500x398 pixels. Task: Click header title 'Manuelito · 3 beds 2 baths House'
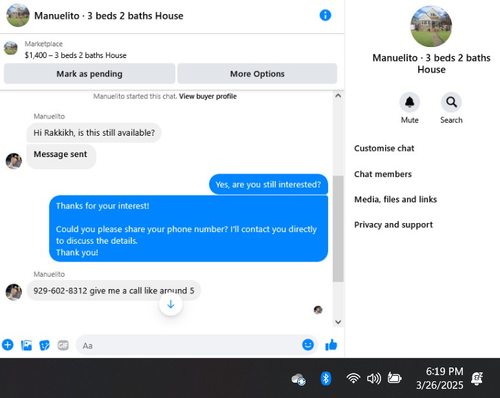(109, 16)
